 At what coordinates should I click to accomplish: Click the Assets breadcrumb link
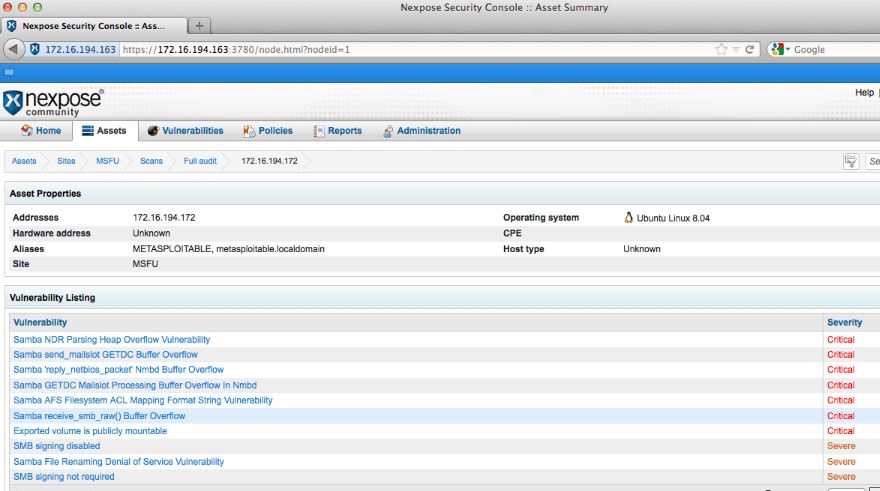(24, 161)
